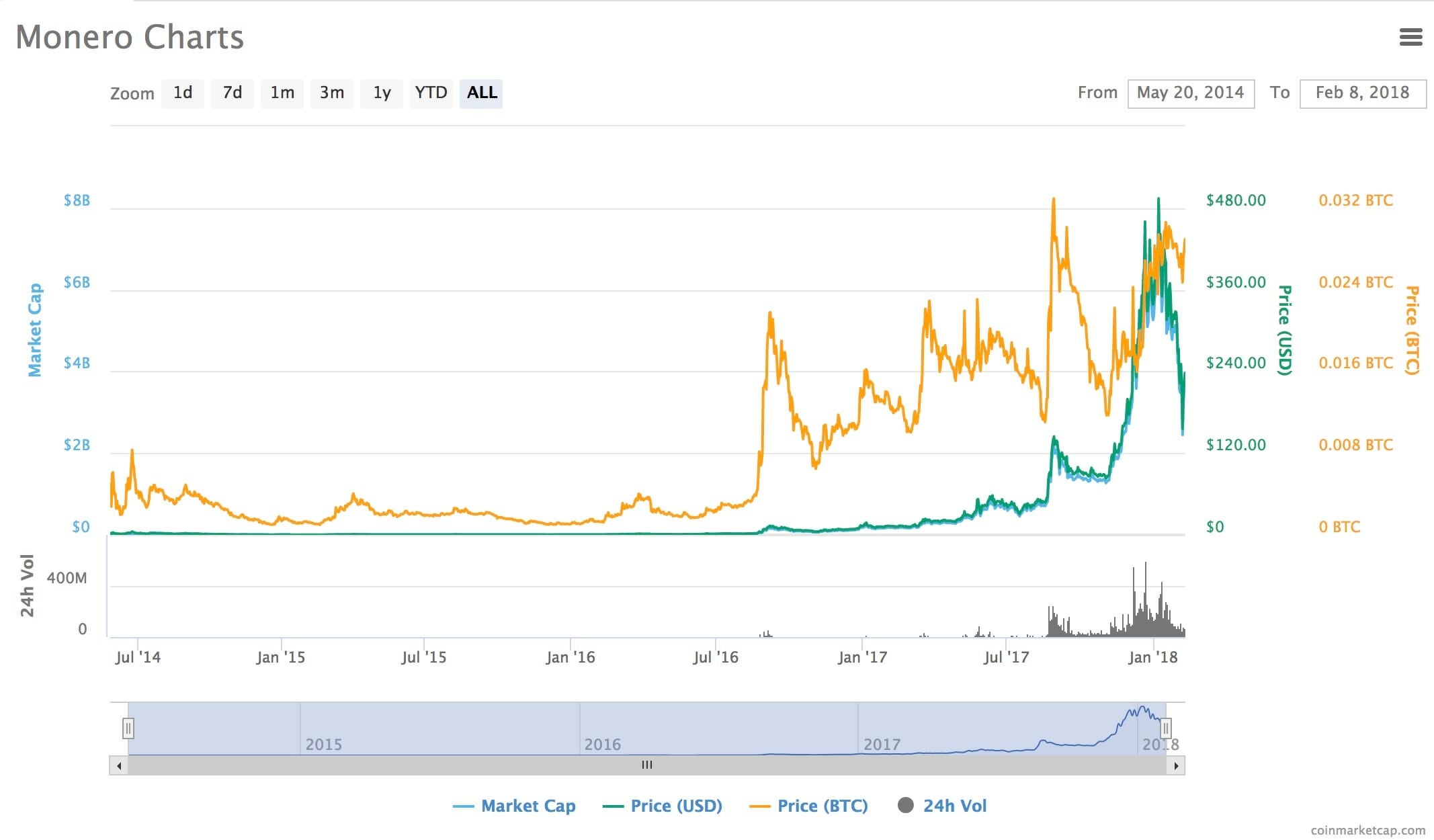Select the 1m zoom option
Image resolution: width=1434 pixels, height=840 pixels.
click(x=282, y=93)
